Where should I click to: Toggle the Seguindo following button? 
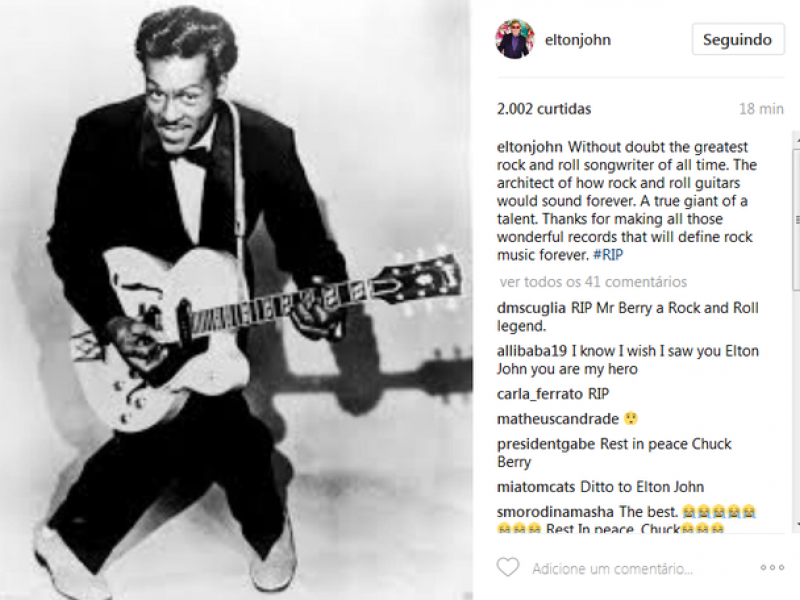tap(738, 39)
